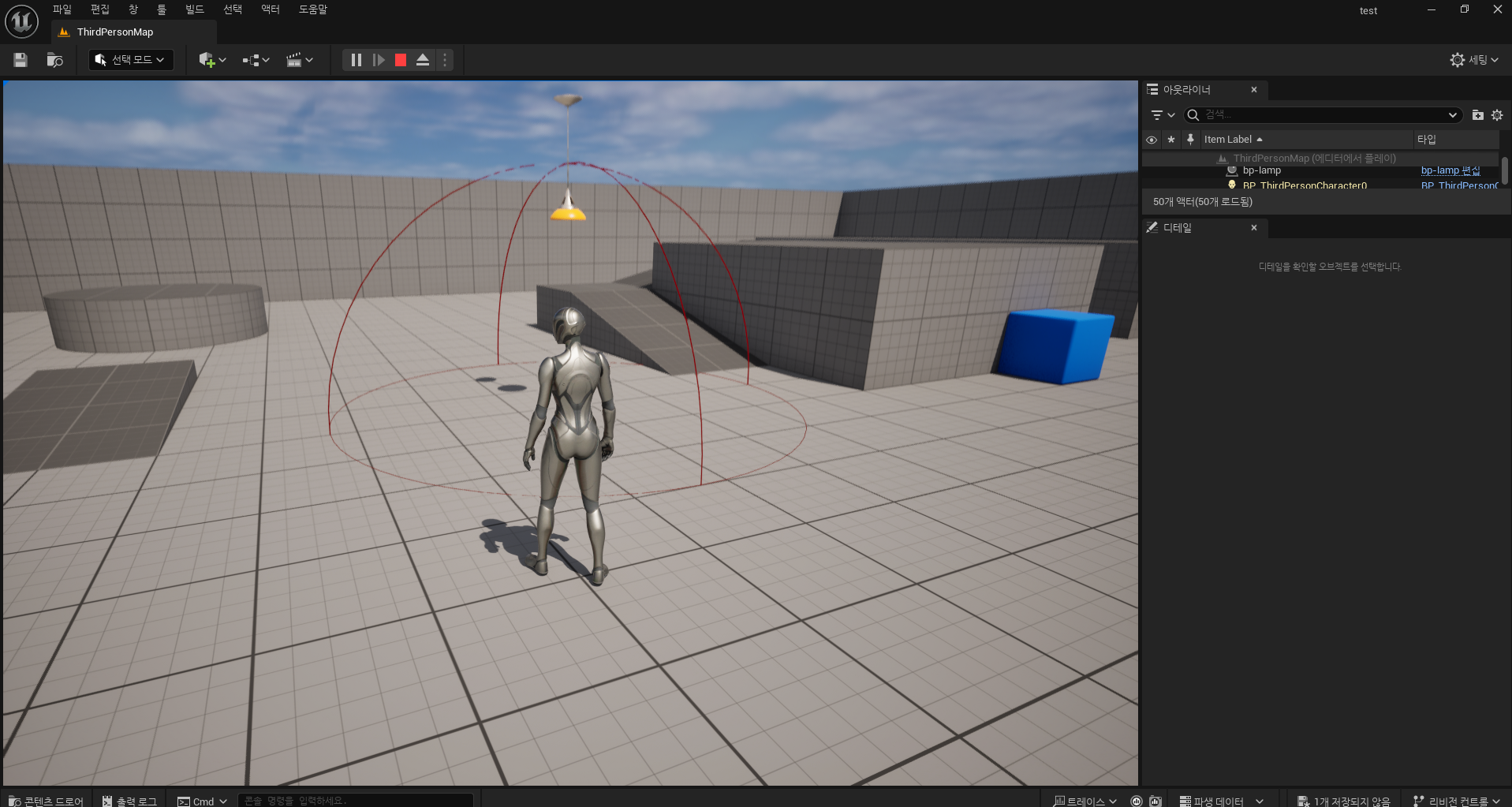
Task: Select the ThirdPersonMap root row in the outliner
Action: [1320, 159]
